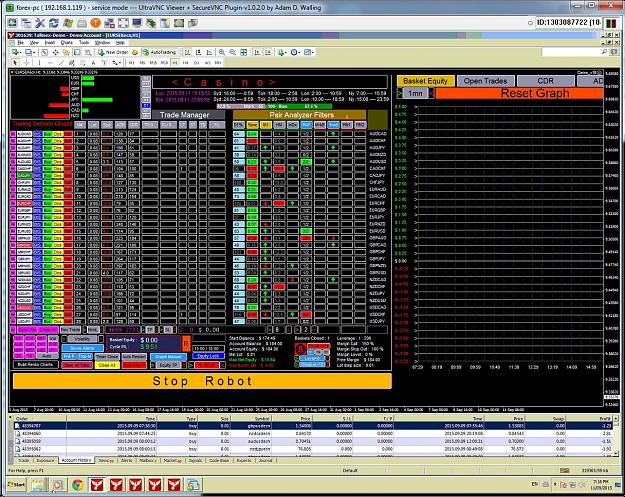Open the Charts menu
625x497 pixels.
point(67,42)
